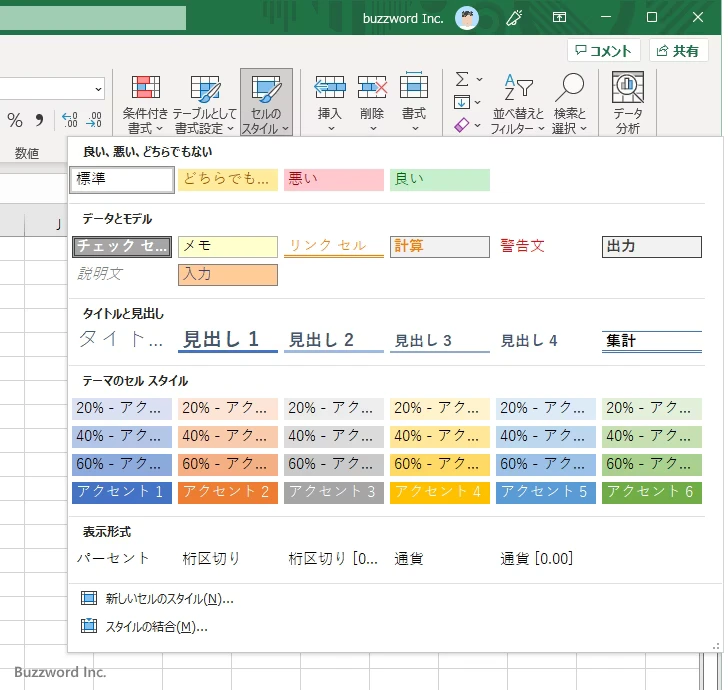Select the J column header
Image resolution: width=728 pixels, height=690 pixels.
pos(46,225)
